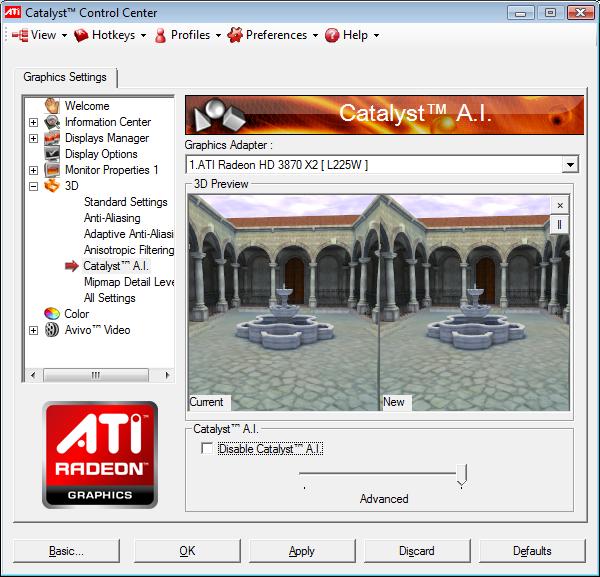600x577 pixels.
Task: Pause the 3D preview animation
Action: 560,225
